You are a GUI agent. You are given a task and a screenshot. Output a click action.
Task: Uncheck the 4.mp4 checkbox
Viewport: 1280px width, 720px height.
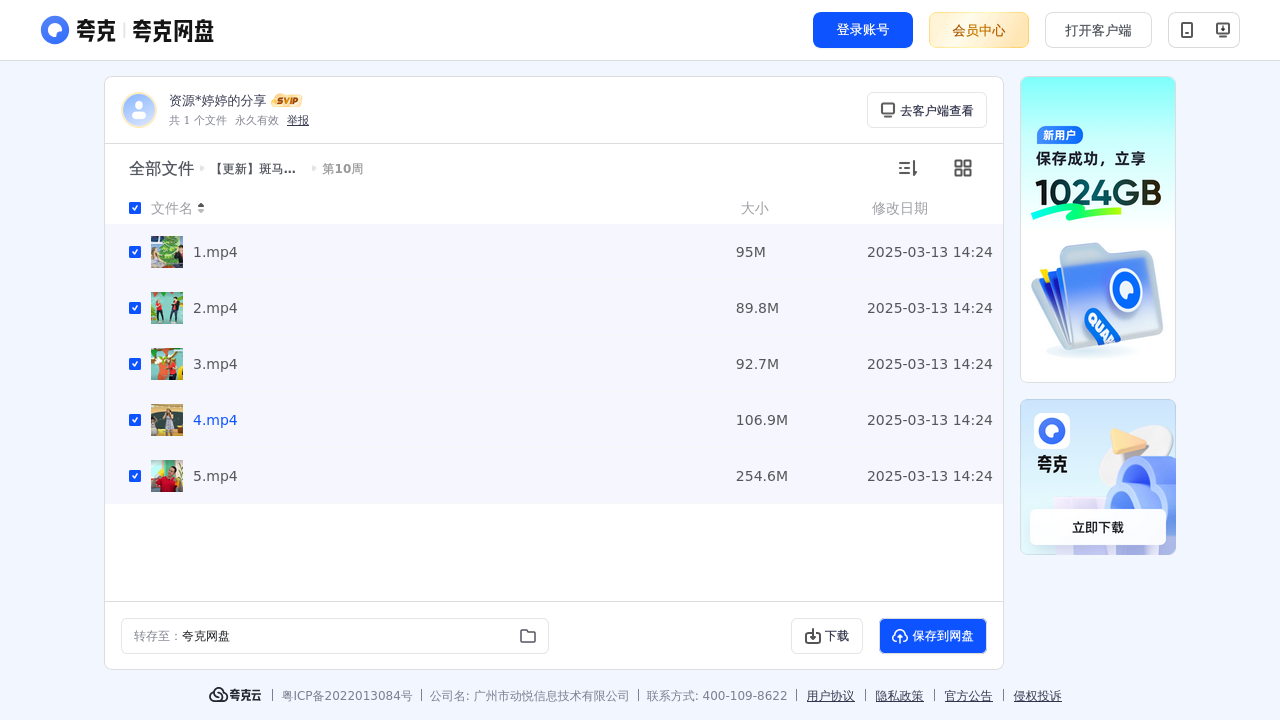tap(135, 420)
